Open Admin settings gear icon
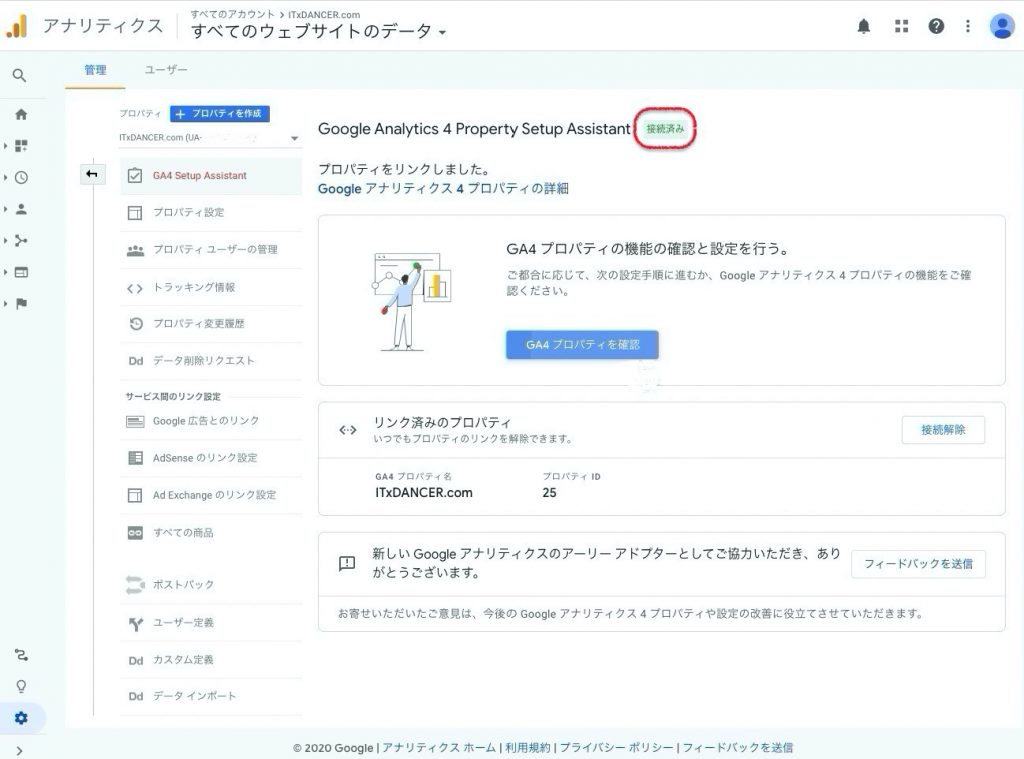The height and width of the screenshot is (759, 1024). click(x=21, y=718)
